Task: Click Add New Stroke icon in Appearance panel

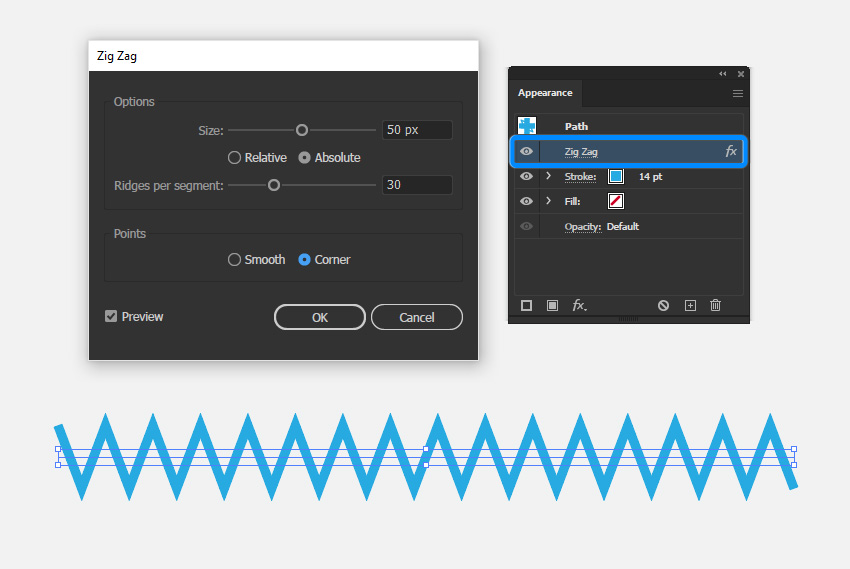Action: coord(527,305)
